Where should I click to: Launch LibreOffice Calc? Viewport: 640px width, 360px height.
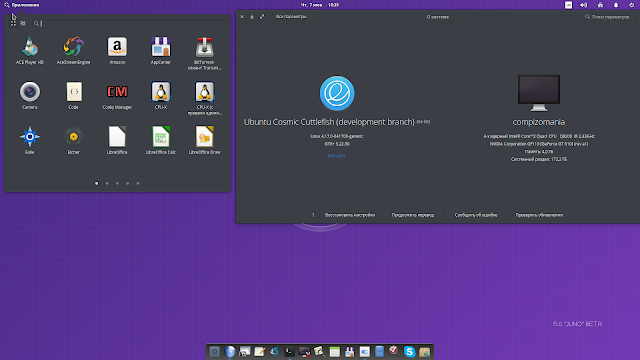coord(161,140)
